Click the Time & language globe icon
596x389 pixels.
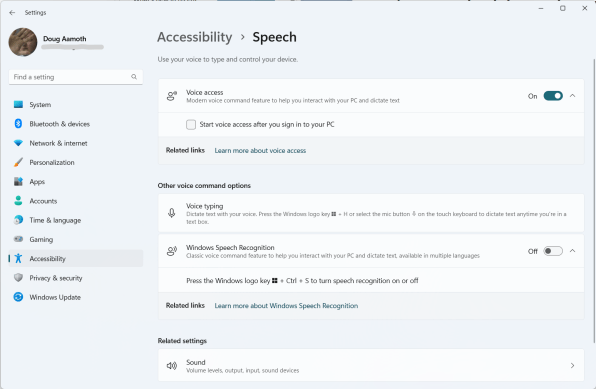pyautogui.click(x=18, y=220)
